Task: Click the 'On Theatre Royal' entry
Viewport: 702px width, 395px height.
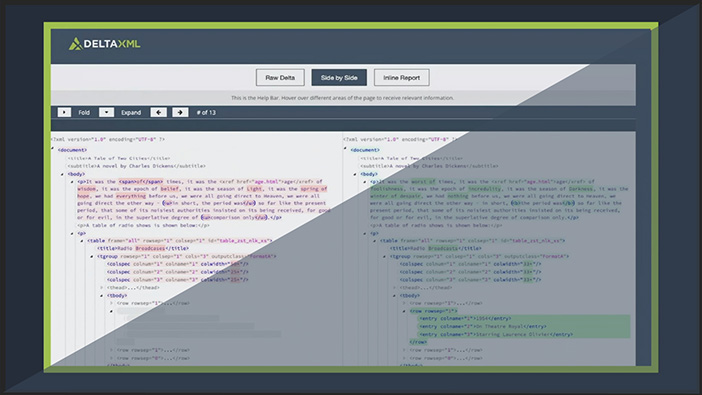Action: point(483,326)
